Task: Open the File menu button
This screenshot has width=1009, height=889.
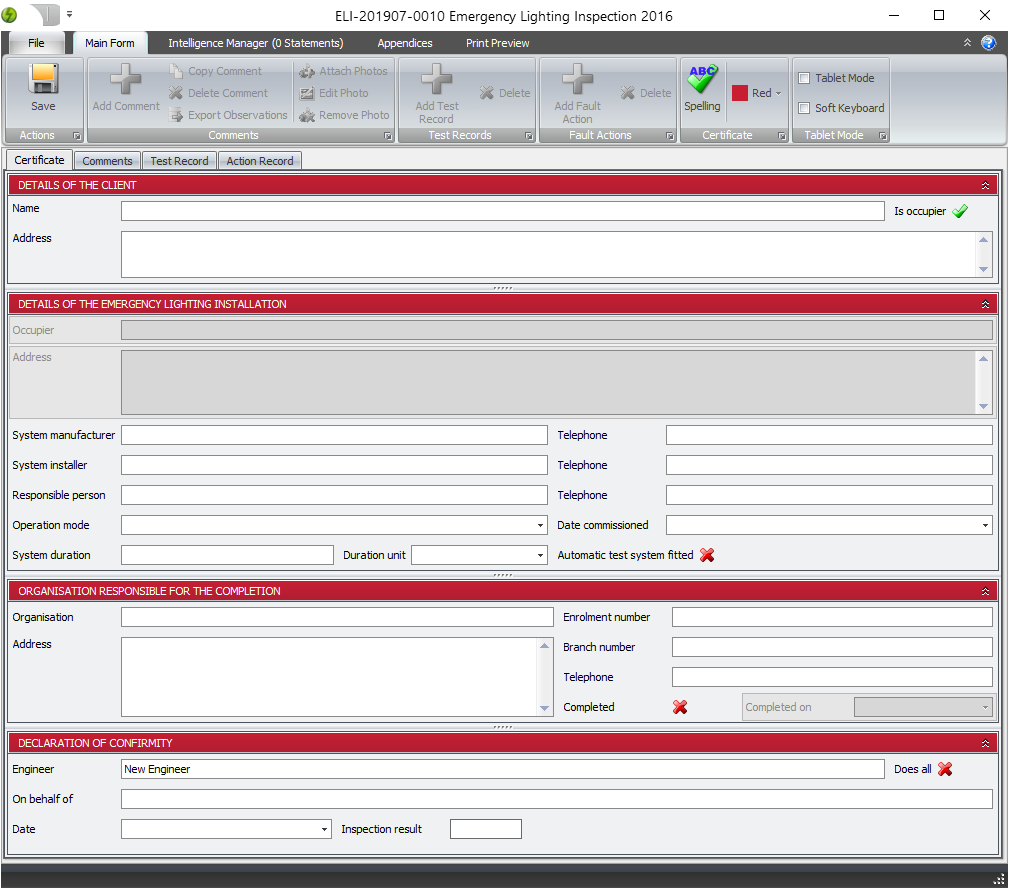Action: pyautogui.click(x=37, y=43)
